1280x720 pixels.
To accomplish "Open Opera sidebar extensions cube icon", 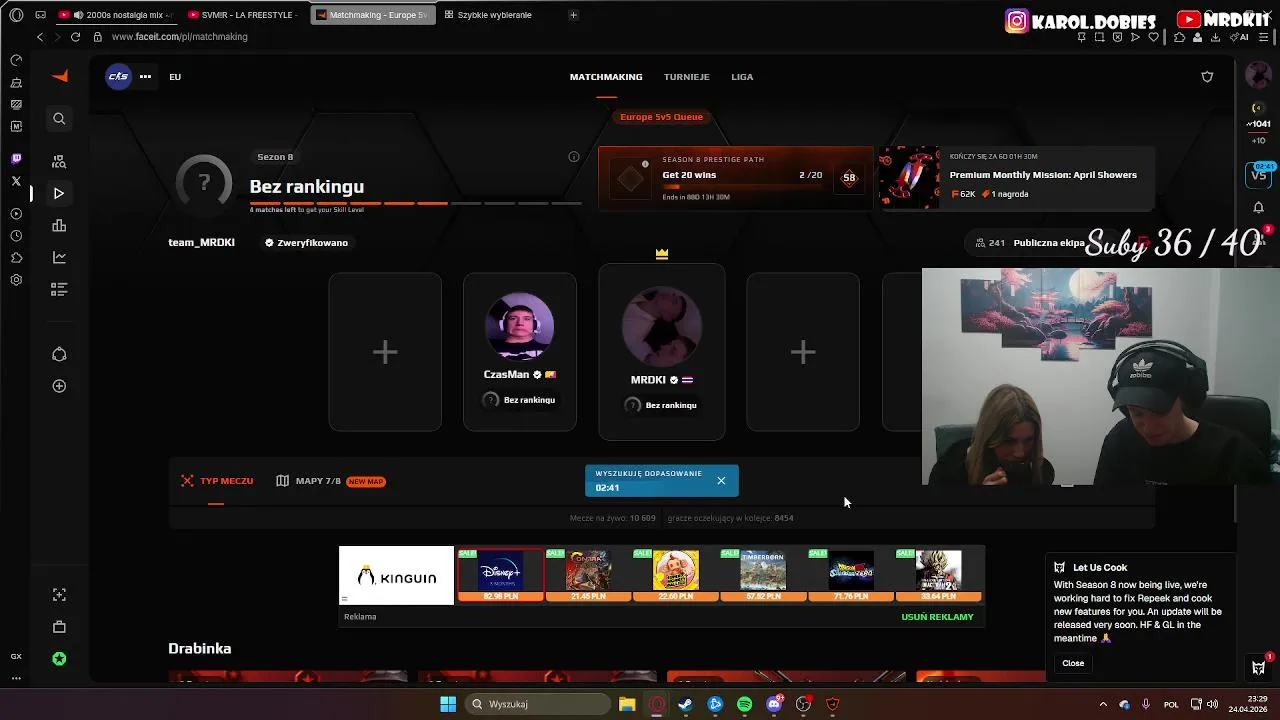I will tap(16, 258).
